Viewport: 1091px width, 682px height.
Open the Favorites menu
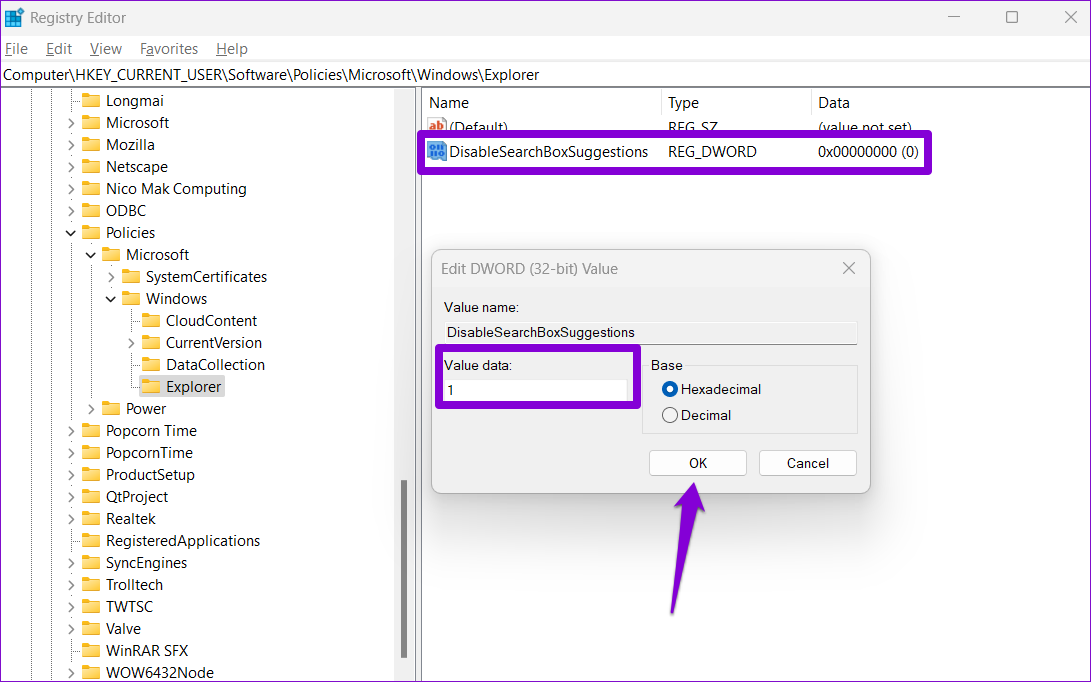(169, 49)
